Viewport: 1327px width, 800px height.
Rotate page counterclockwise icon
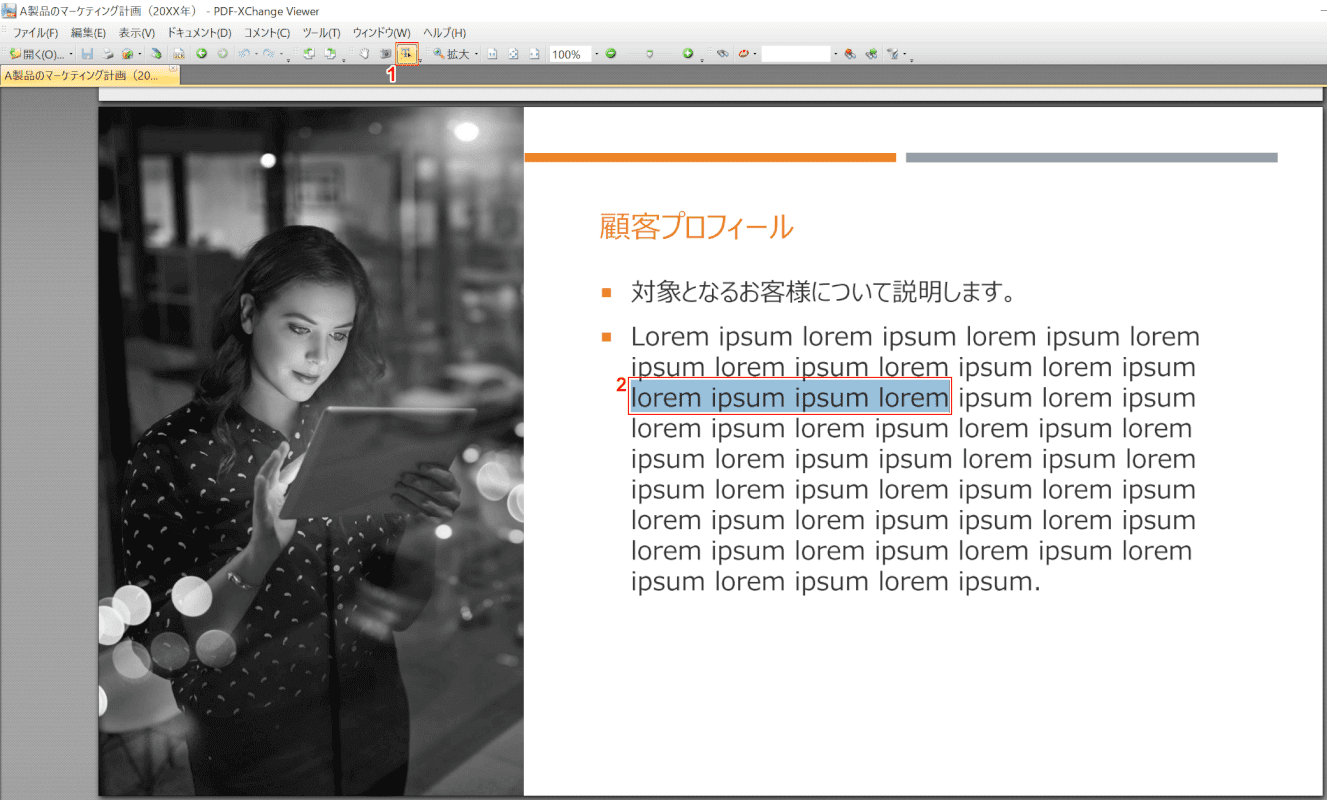[309, 54]
